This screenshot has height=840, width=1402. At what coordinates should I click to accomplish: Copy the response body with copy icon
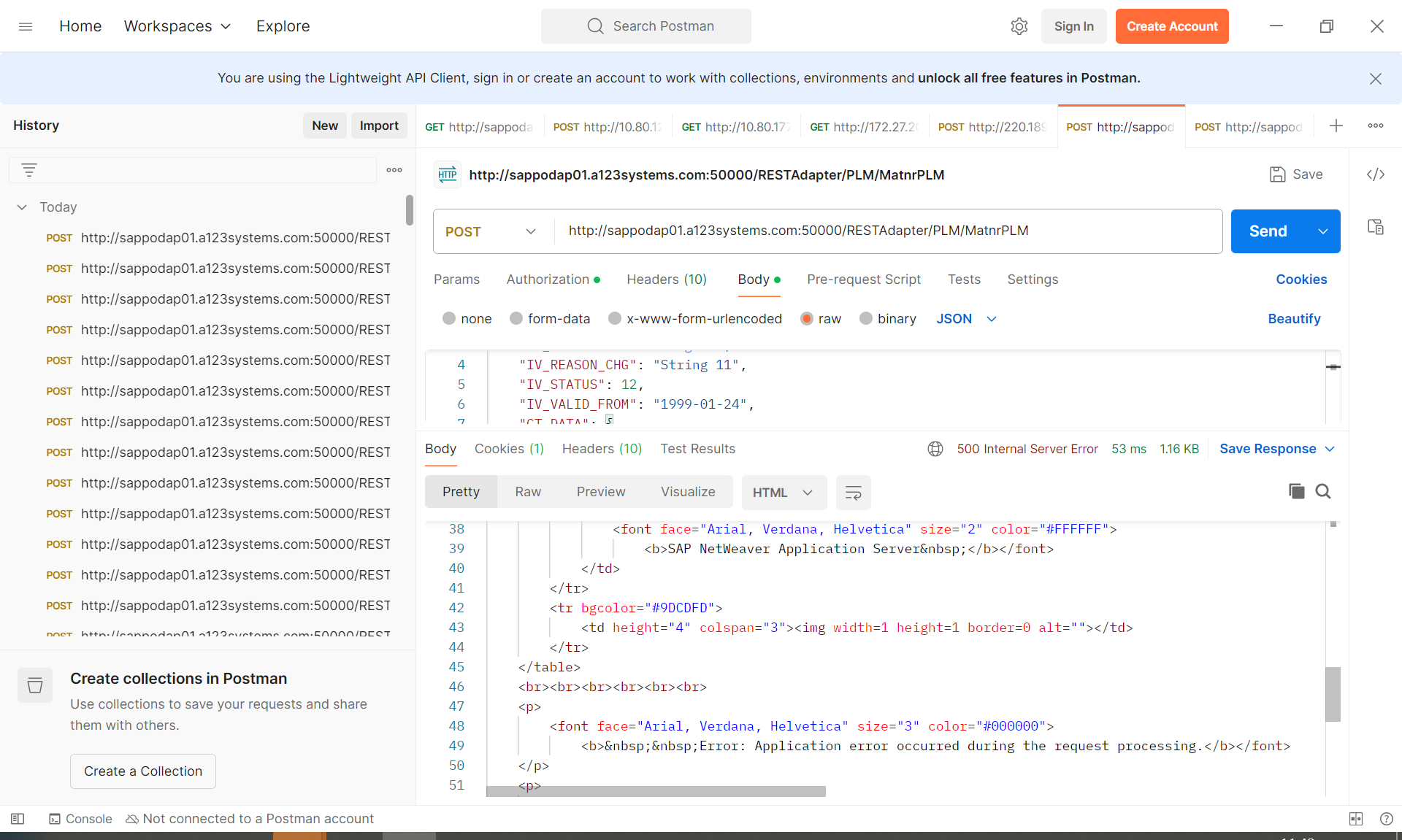(1296, 491)
